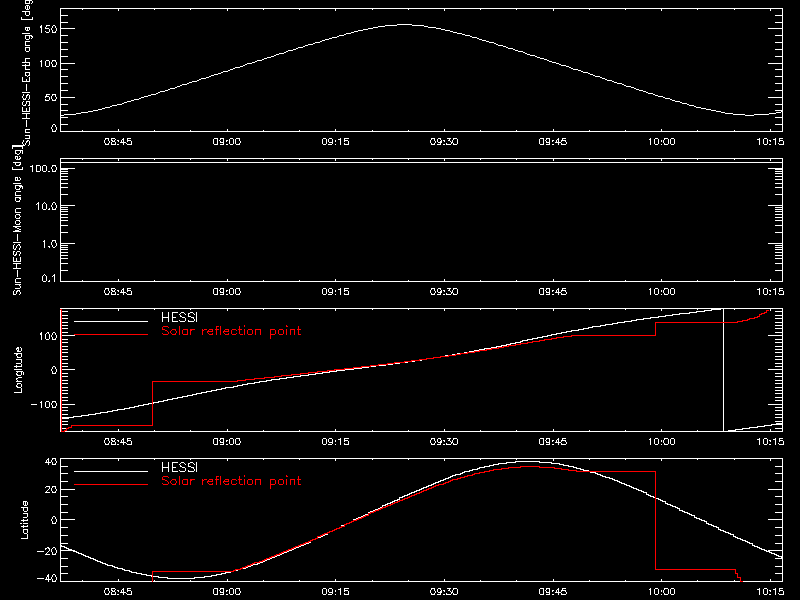Image resolution: width=800 pixels, height=600 pixels.
Task: Click 09:00 time label under Latitude plot
Action: click(x=227, y=592)
